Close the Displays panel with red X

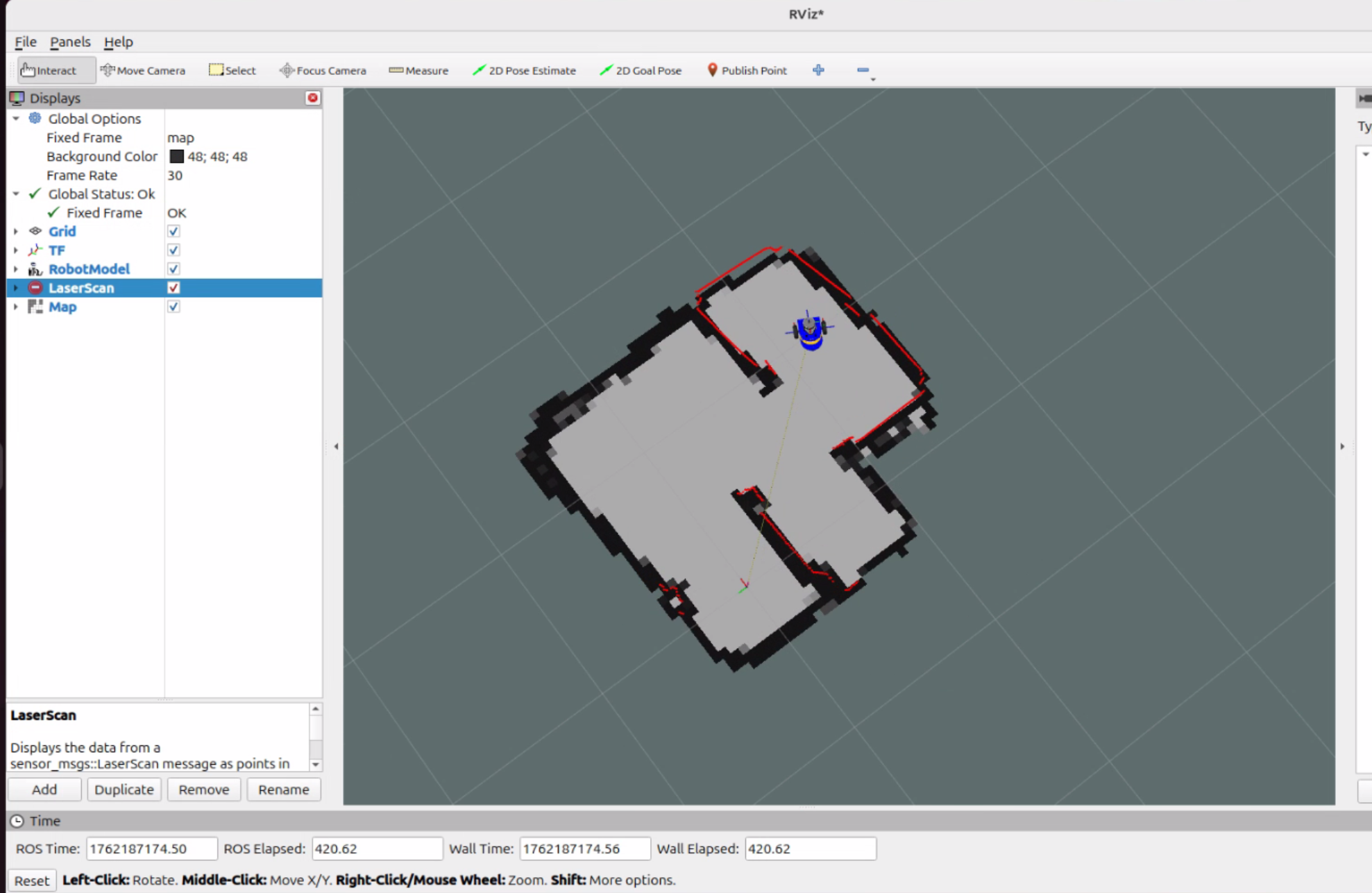[x=313, y=98]
